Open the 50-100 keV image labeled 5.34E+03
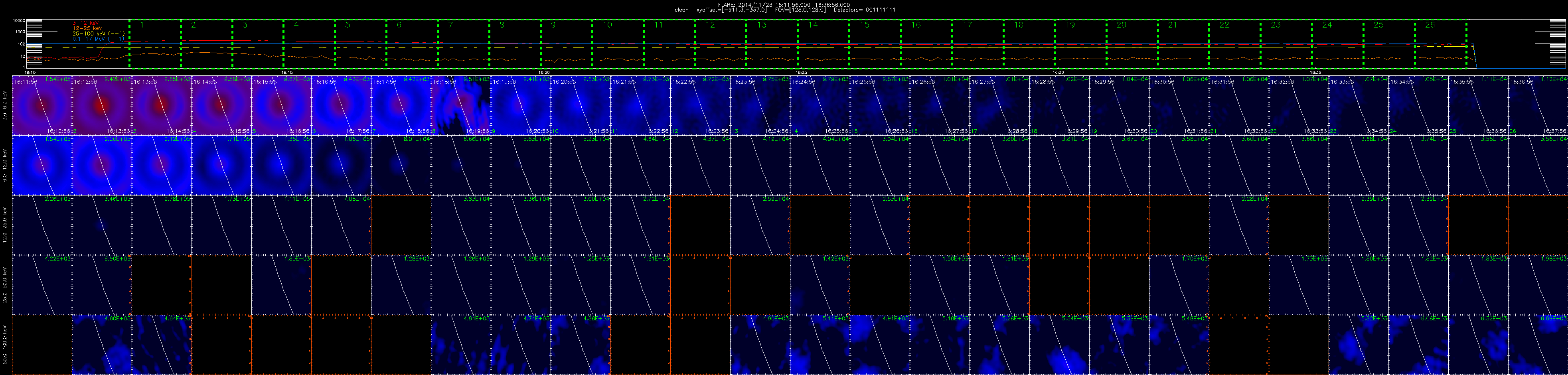 click(x=1060, y=345)
